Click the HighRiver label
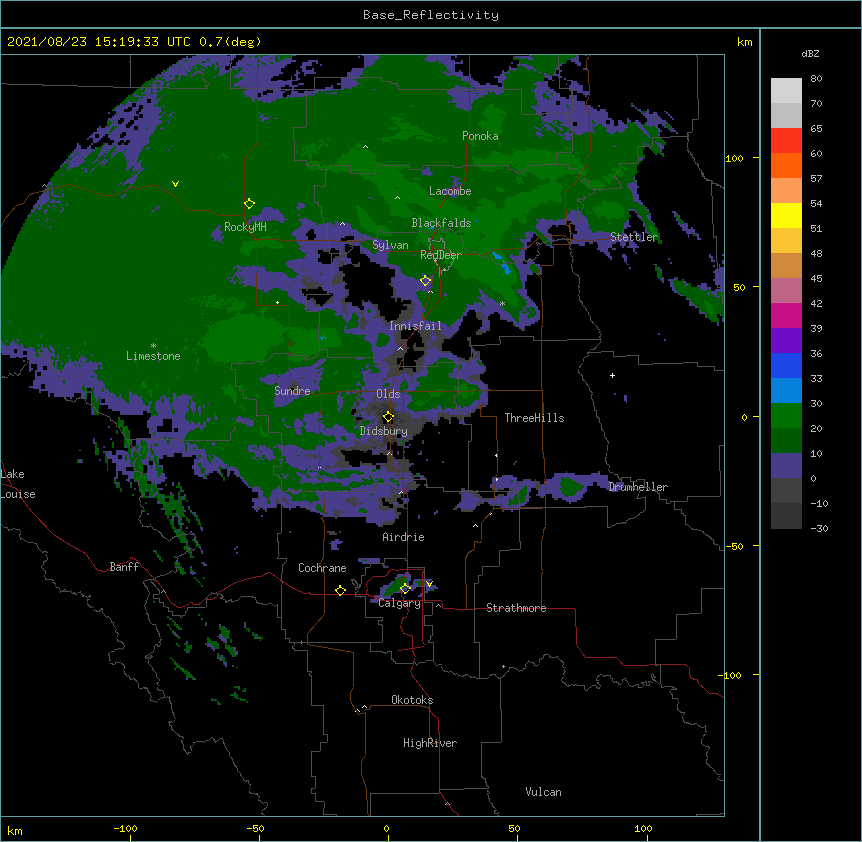The image size is (862, 842). point(430,743)
